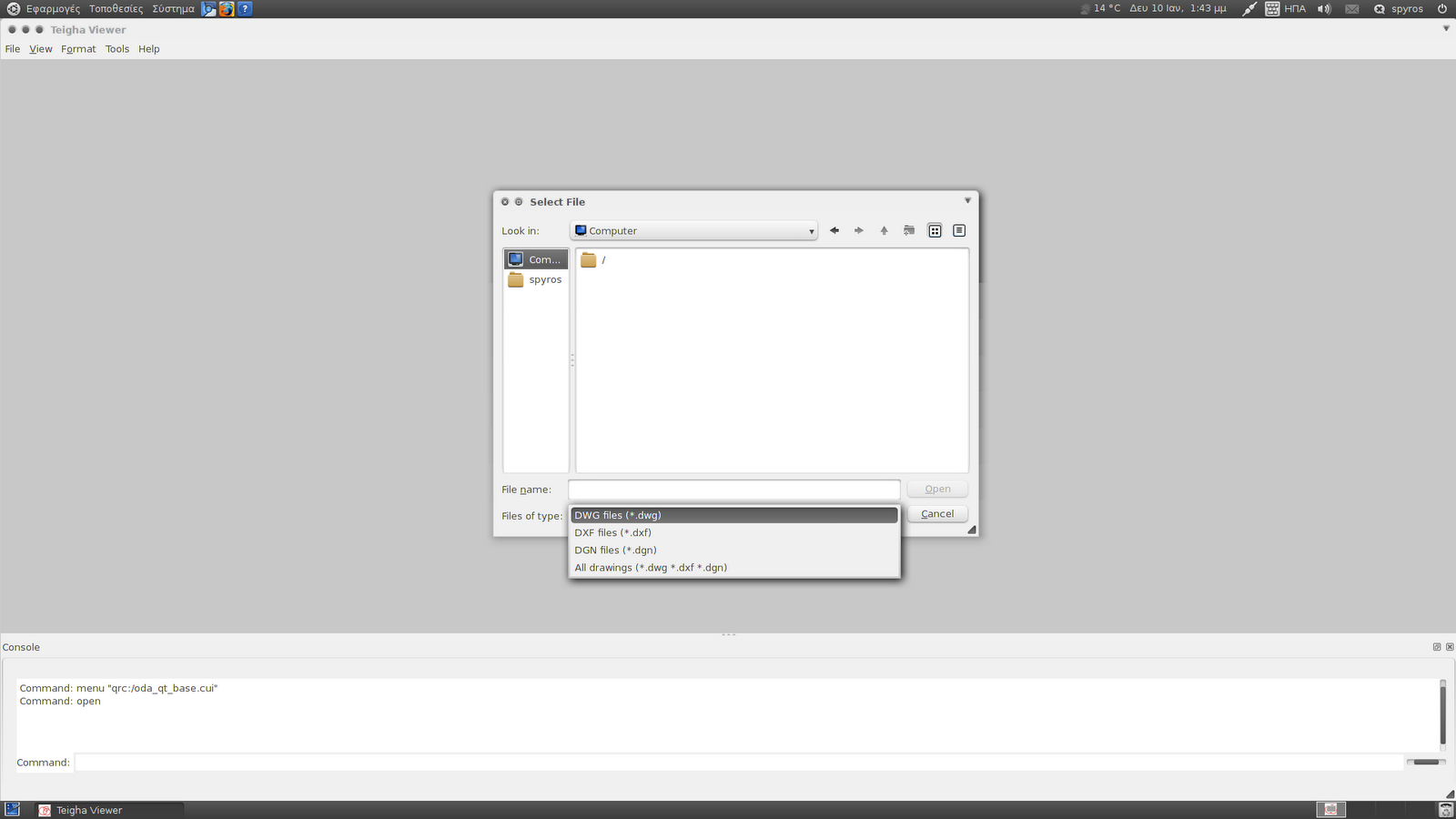Switch to list view mode

click(935, 230)
